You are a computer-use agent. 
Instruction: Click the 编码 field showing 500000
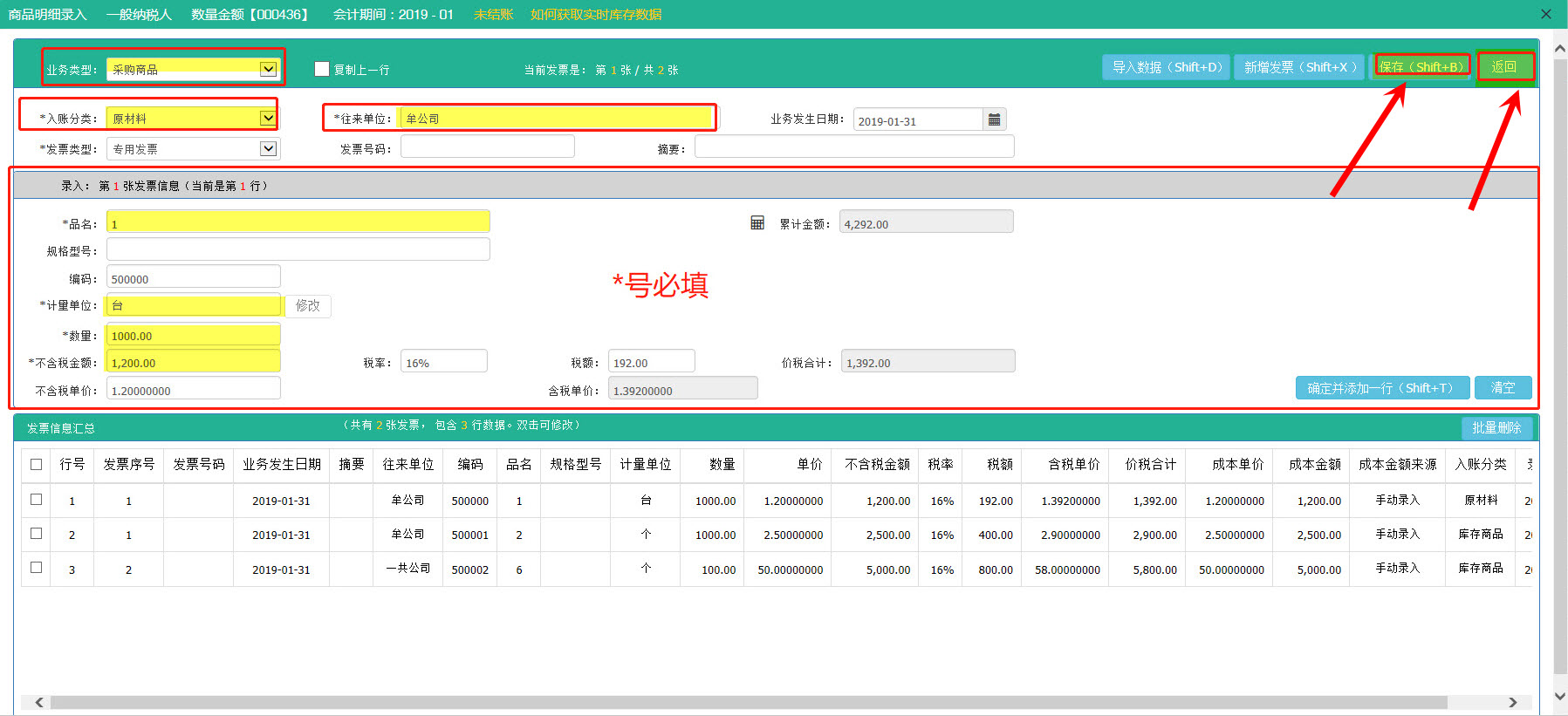tap(193, 276)
